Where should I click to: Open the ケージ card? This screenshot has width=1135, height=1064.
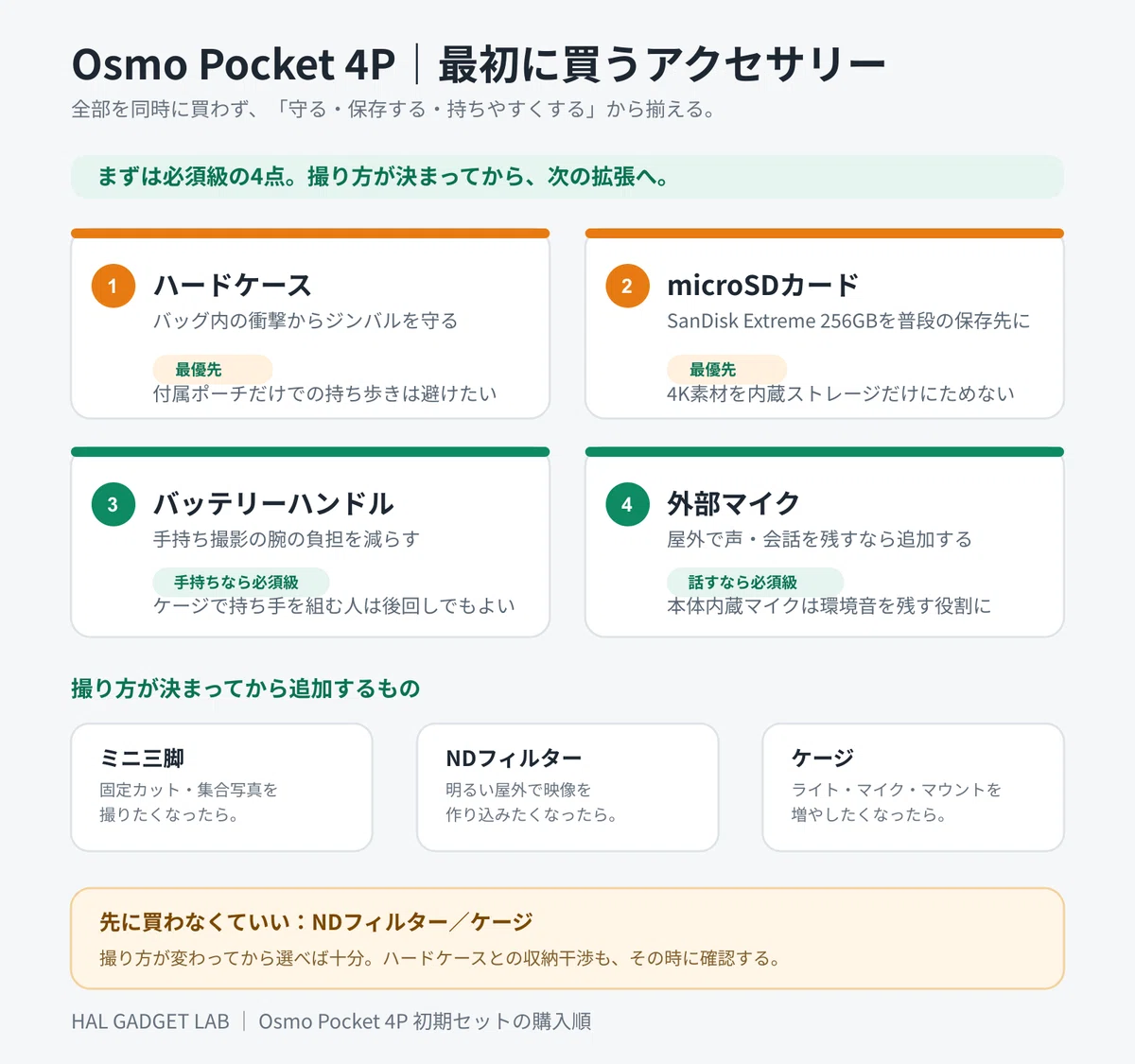click(x=914, y=788)
